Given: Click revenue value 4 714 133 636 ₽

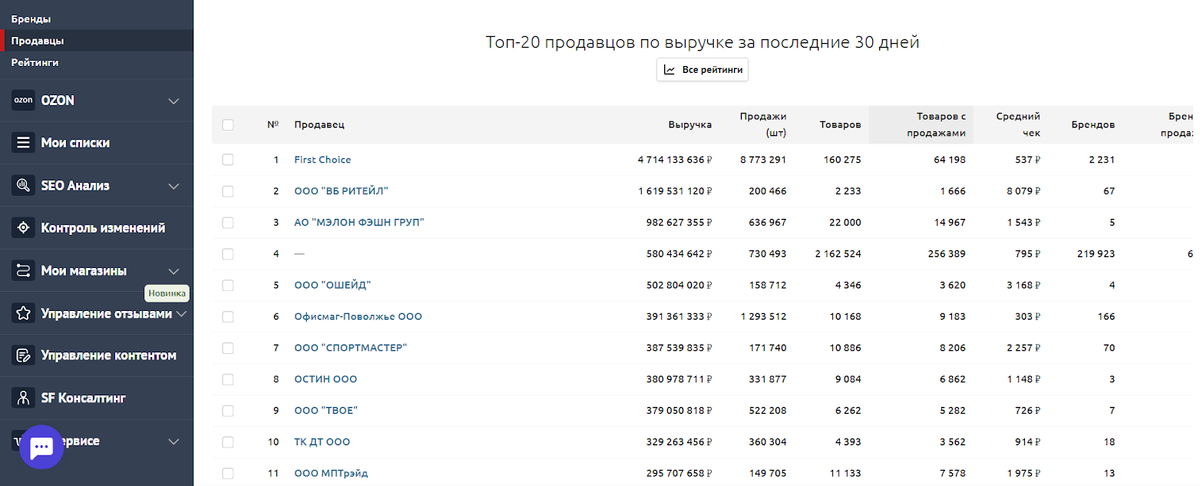Looking at the screenshot, I should (x=674, y=160).
